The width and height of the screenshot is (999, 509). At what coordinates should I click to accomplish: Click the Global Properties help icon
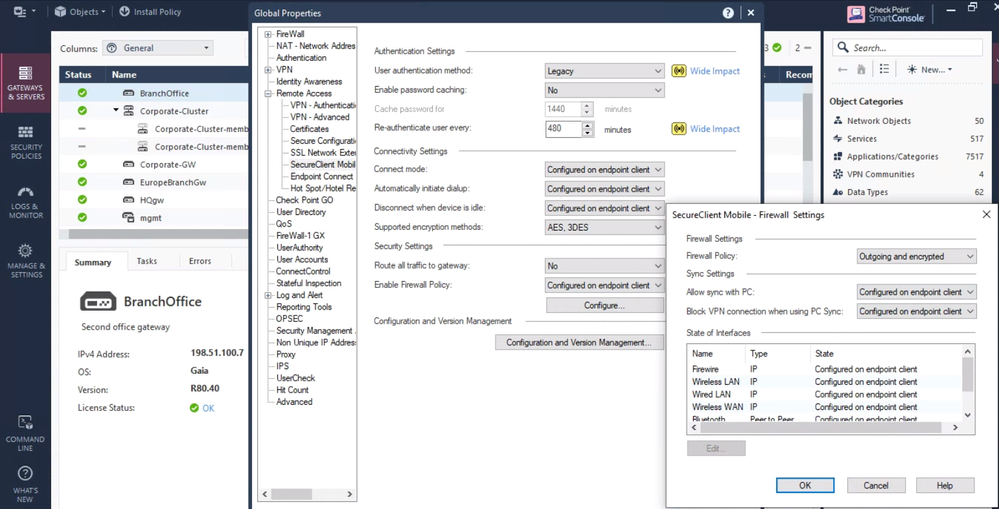pyautogui.click(x=728, y=13)
